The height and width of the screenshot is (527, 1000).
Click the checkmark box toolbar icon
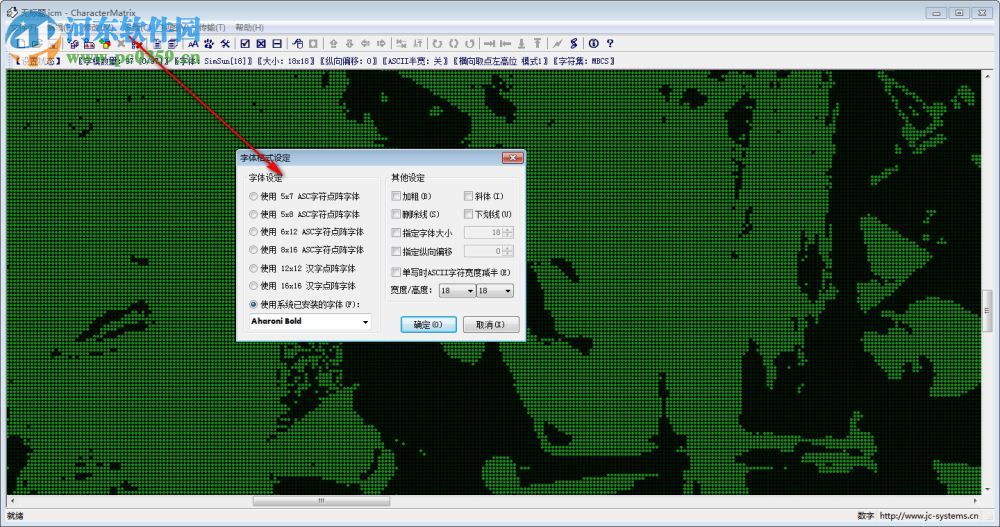tap(245, 43)
